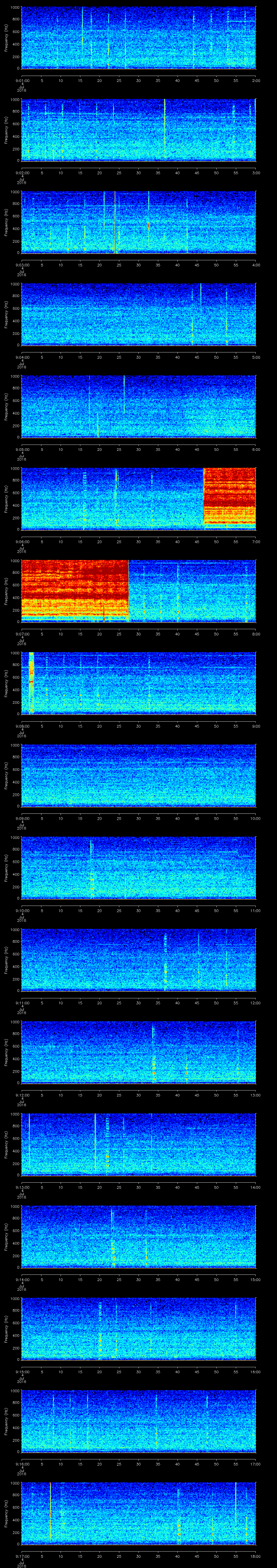Open the spectrogram panel starting at 9:16:00
Viewport: 277px width, 1568px height.
(x=138, y=1421)
